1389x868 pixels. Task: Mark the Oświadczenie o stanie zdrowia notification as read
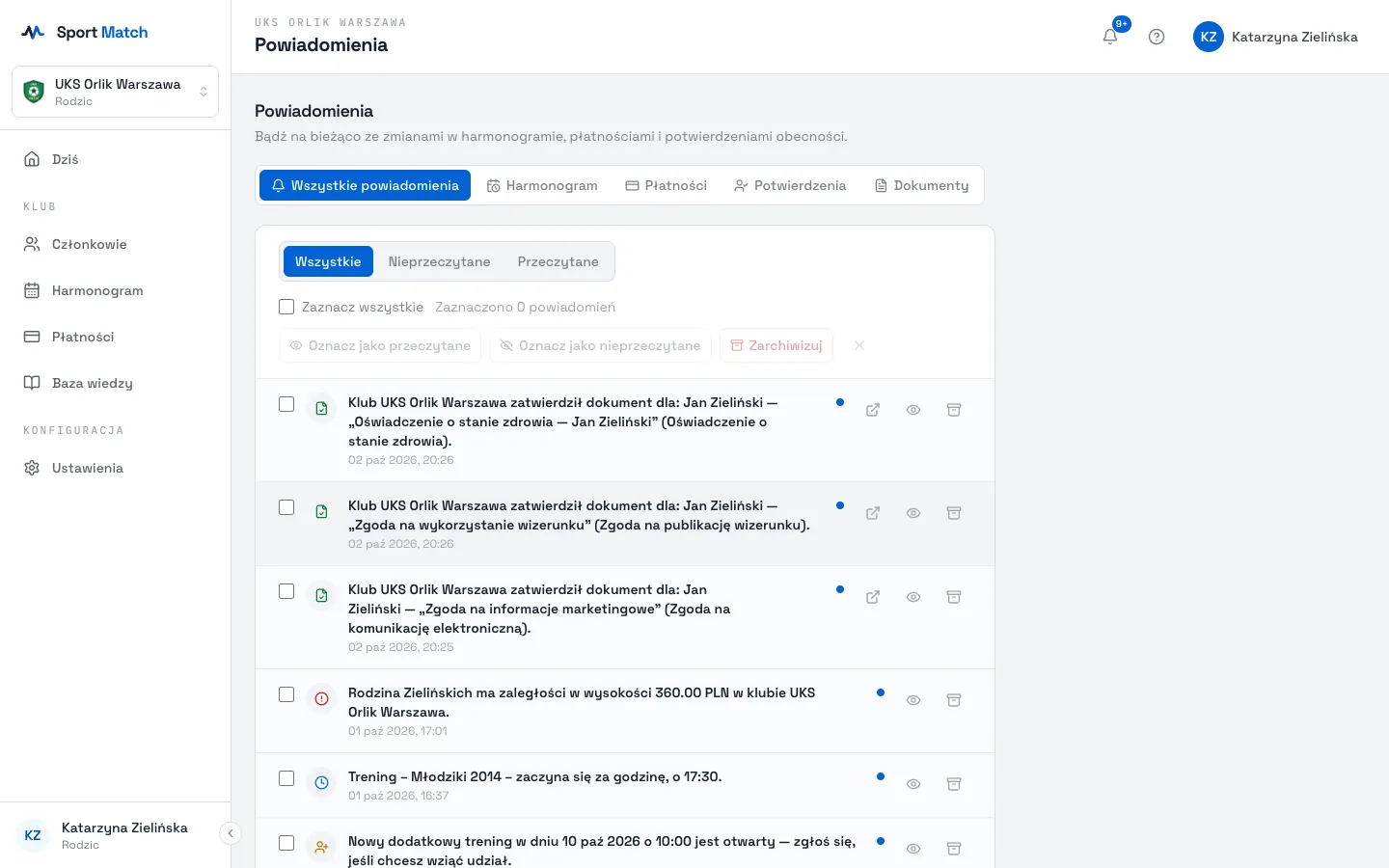[913, 410]
